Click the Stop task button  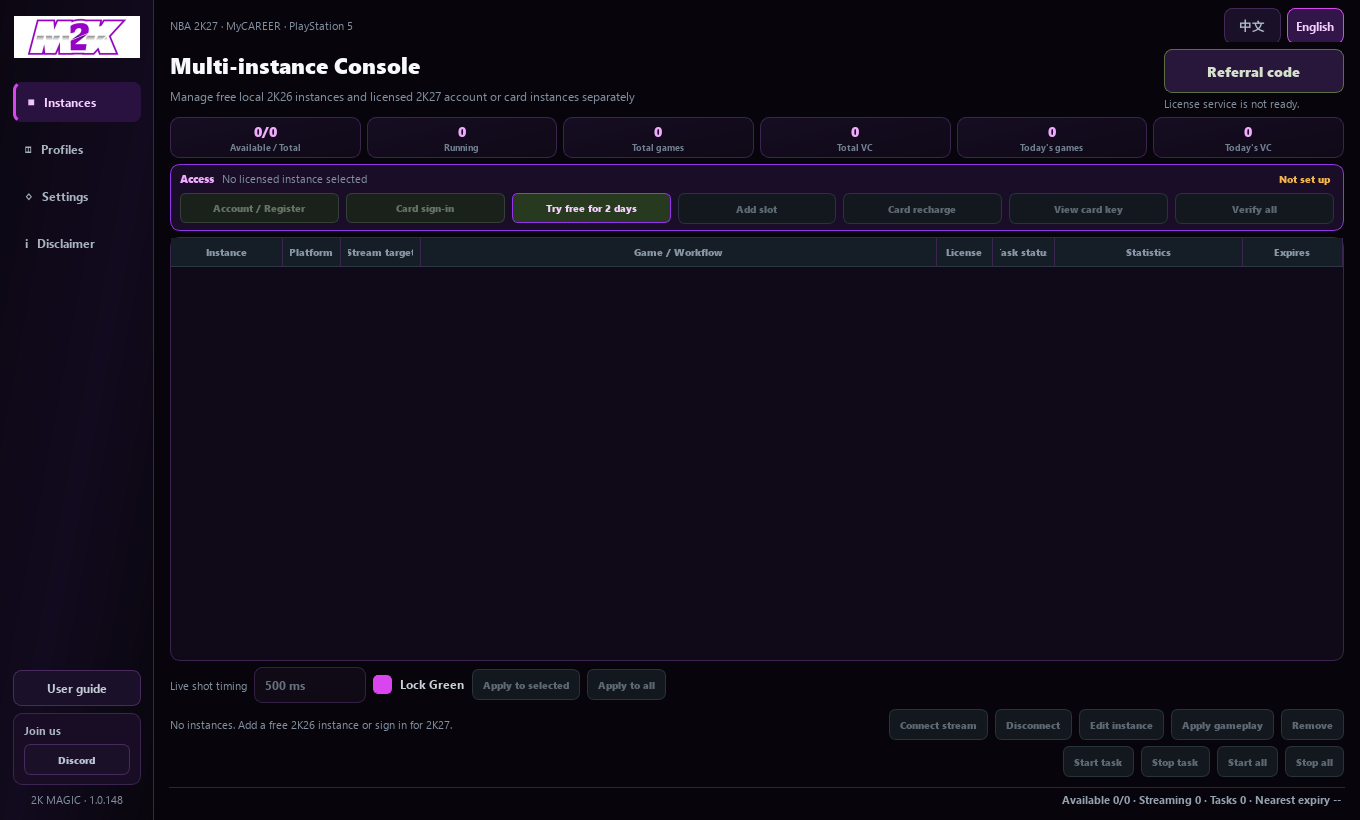pyautogui.click(x=1175, y=762)
